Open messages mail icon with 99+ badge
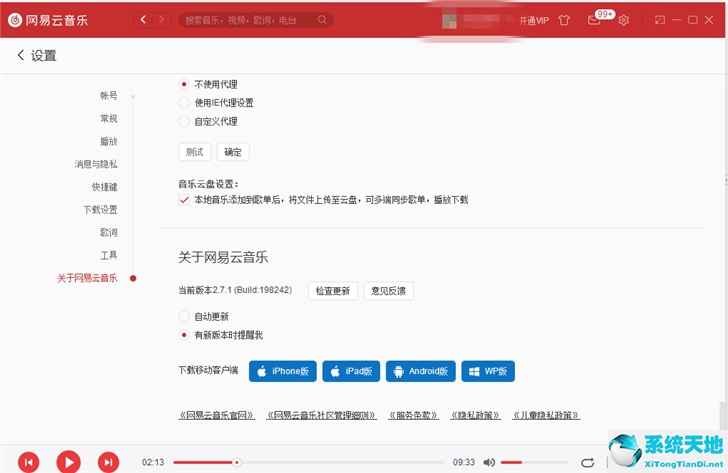728x473 pixels. pos(594,20)
